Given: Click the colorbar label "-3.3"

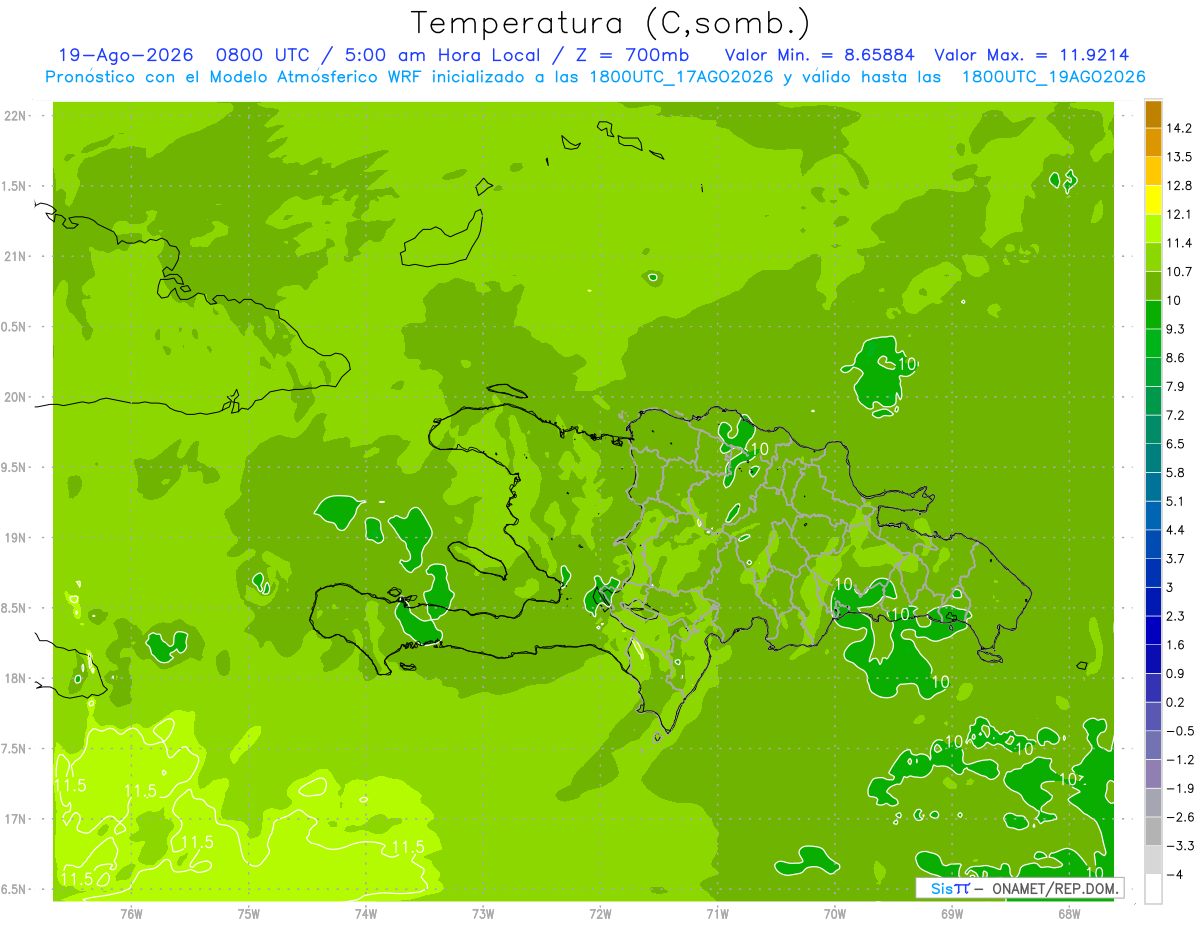Looking at the screenshot, I should [x=1180, y=846].
